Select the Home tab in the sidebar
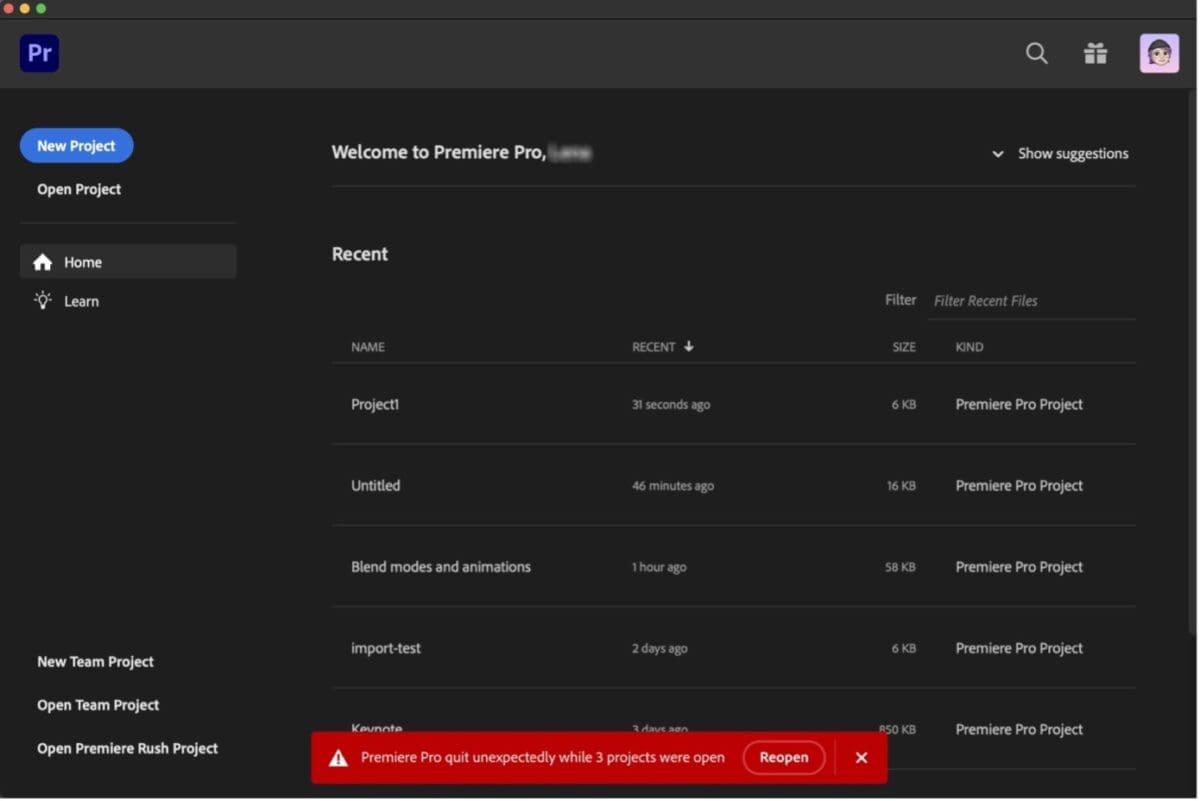This screenshot has height=801, width=1200. 128,262
